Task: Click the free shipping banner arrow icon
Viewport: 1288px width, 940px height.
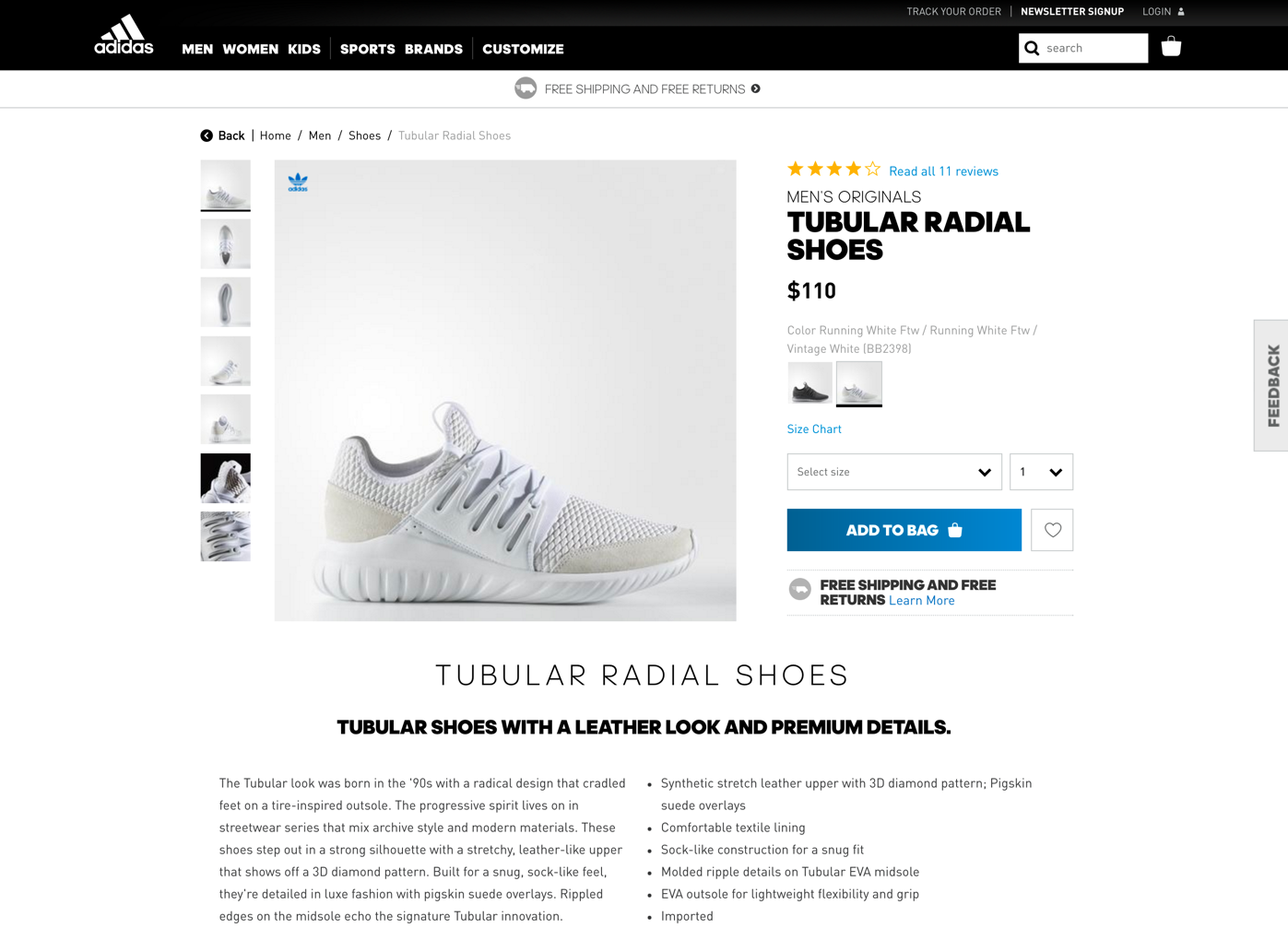Action: (756, 88)
